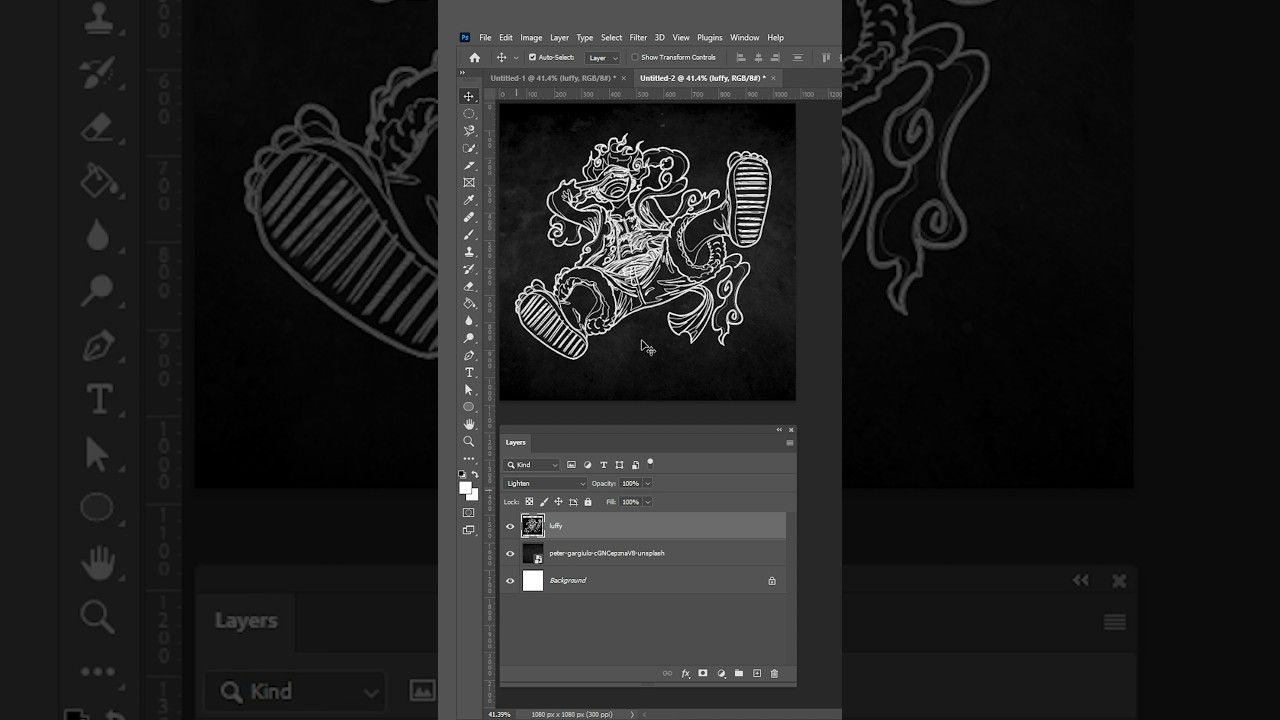Open the Kind filter dropdown
Screen dimensions: 1280x720
click(532, 465)
